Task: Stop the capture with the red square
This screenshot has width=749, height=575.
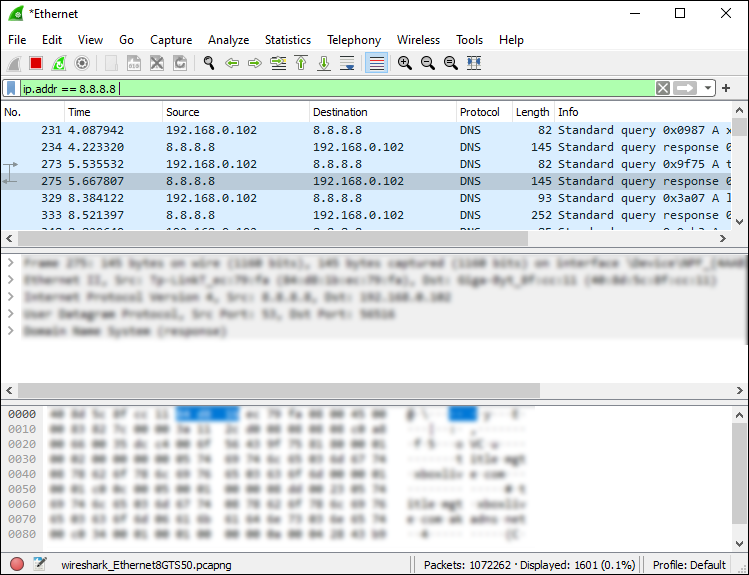Action: click(x=36, y=63)
